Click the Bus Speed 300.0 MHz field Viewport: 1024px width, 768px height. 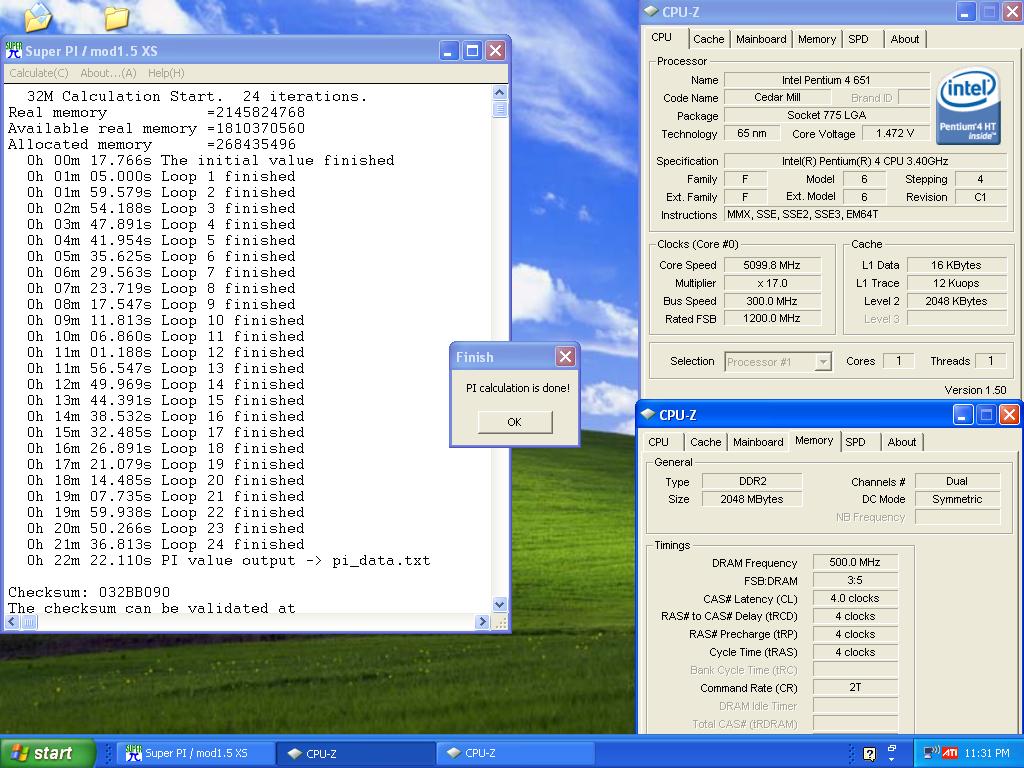click(771, 301)
